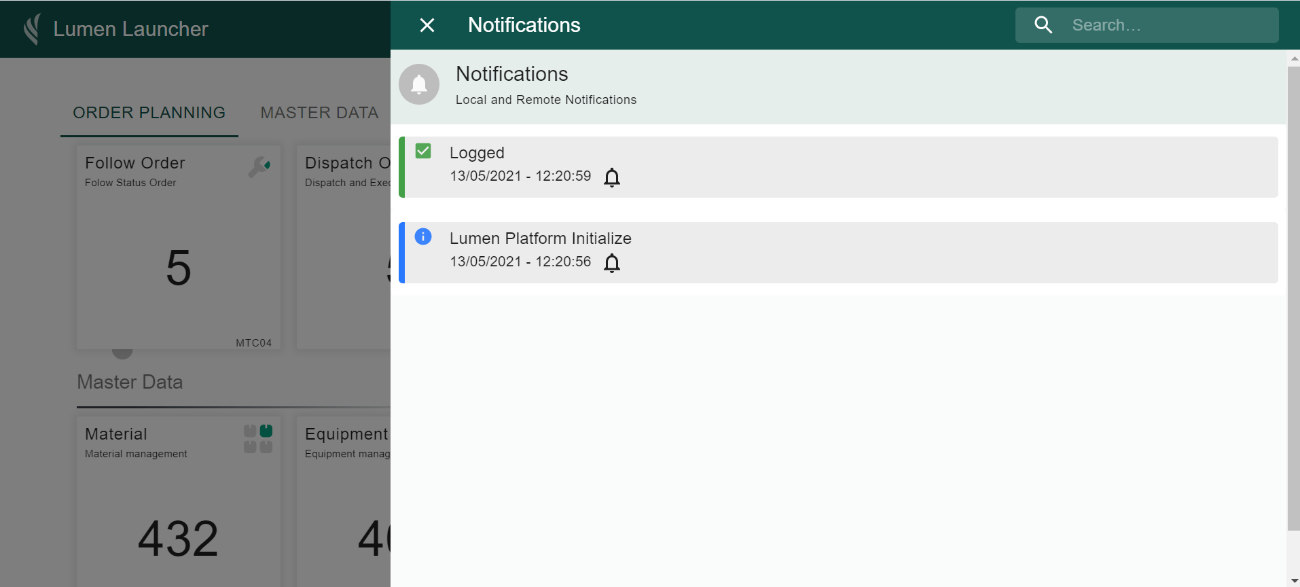Click the Lumen Launcher title

pyautogui.click(x=130, y=29)
